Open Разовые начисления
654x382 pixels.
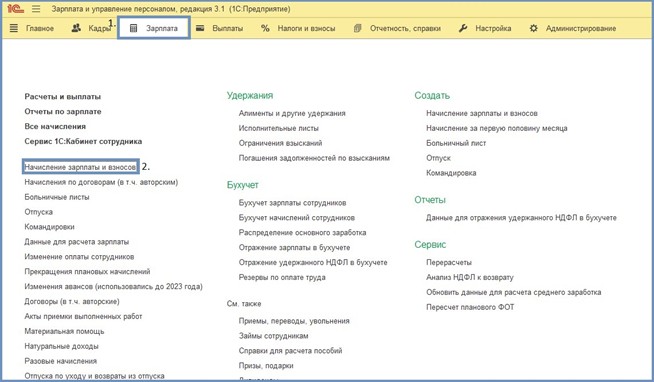tap(60, 361)
